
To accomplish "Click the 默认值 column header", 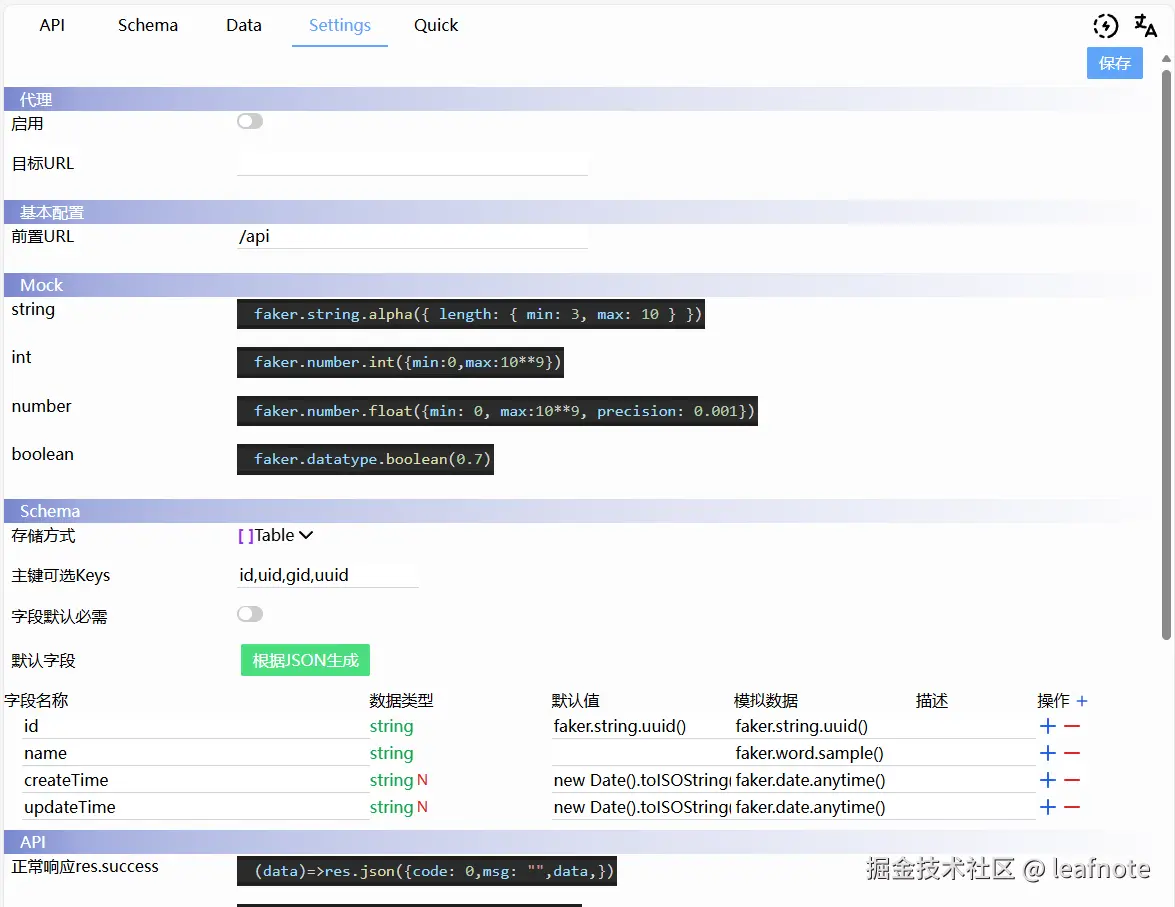I will 576,701.
